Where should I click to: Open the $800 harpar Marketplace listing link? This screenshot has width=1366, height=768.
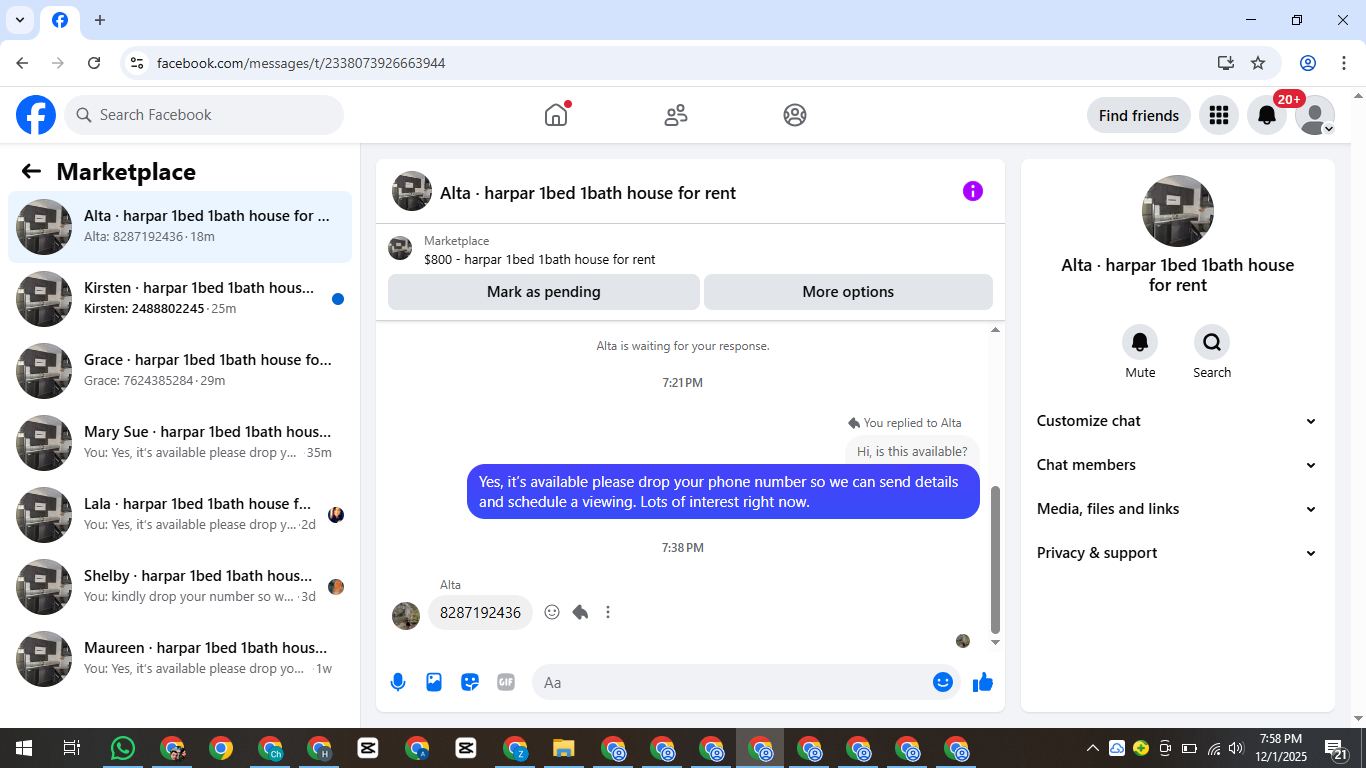coord(540,259)
